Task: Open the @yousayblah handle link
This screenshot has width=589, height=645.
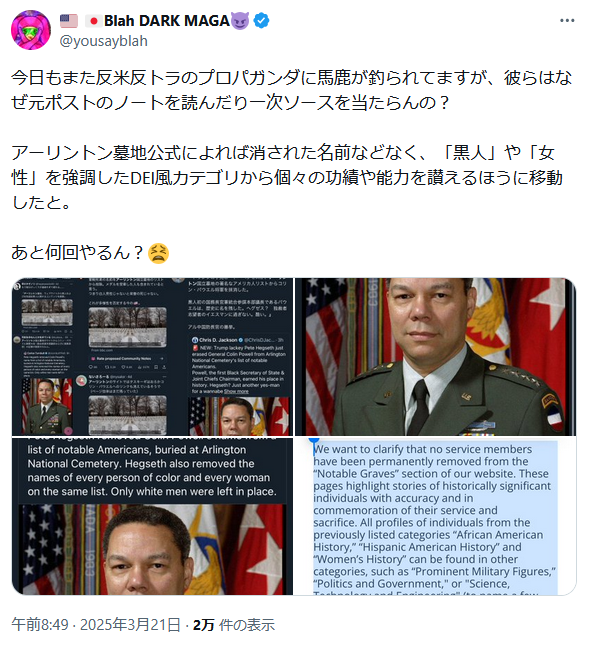Action: [x=103, y=41]
